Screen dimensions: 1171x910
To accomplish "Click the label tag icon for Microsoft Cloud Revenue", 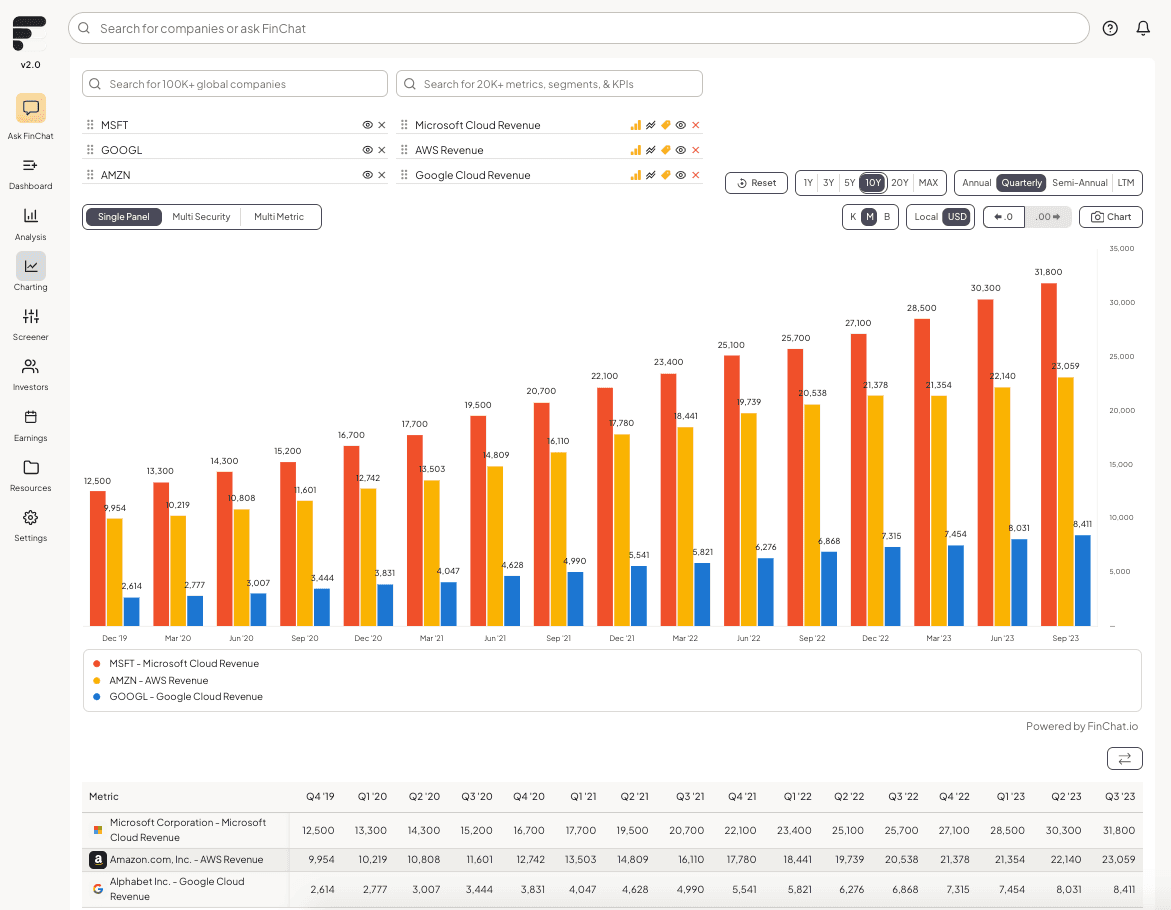I will 665,125.
